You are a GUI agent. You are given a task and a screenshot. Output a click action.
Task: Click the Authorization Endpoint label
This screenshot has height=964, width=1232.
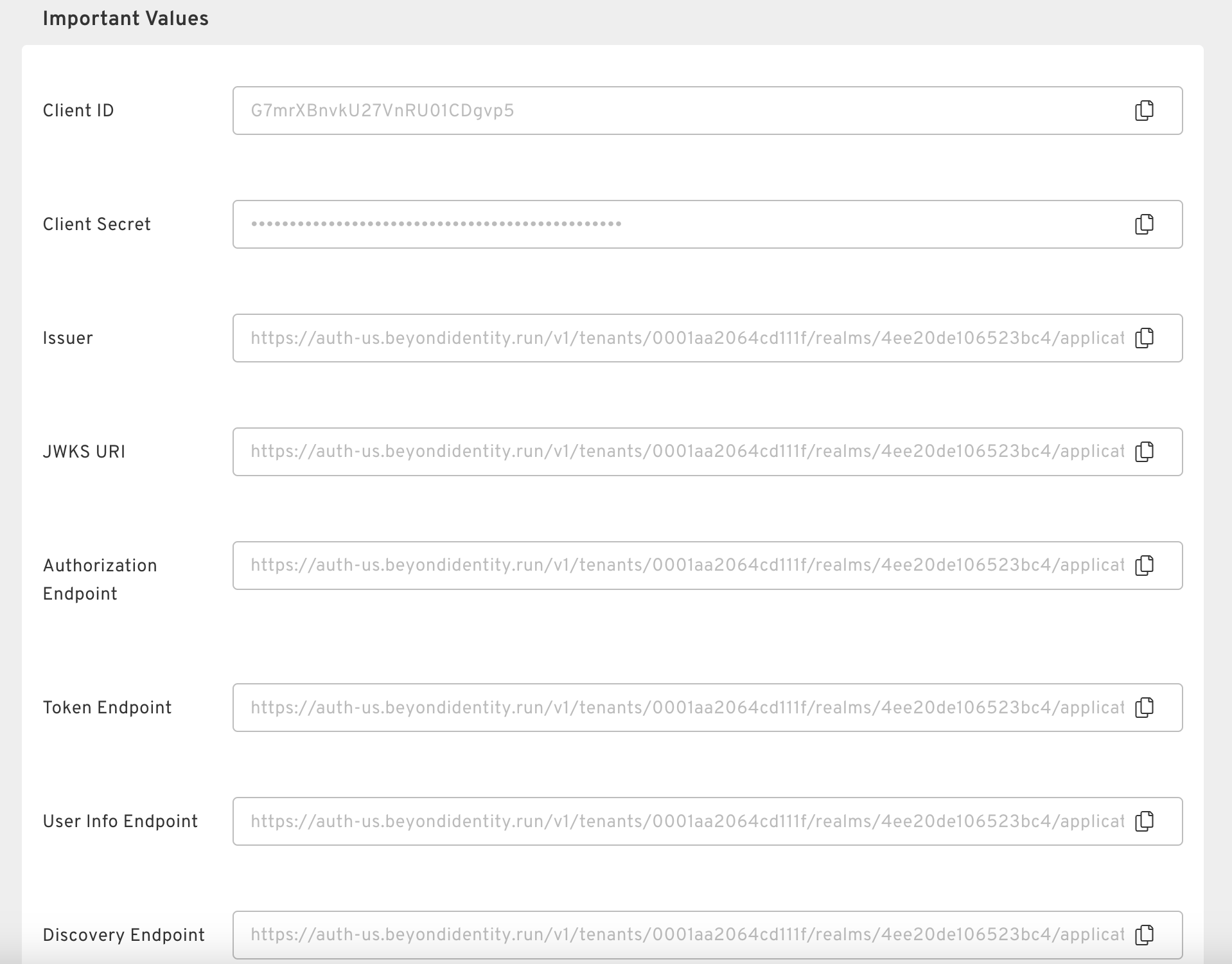click(100, 580)
